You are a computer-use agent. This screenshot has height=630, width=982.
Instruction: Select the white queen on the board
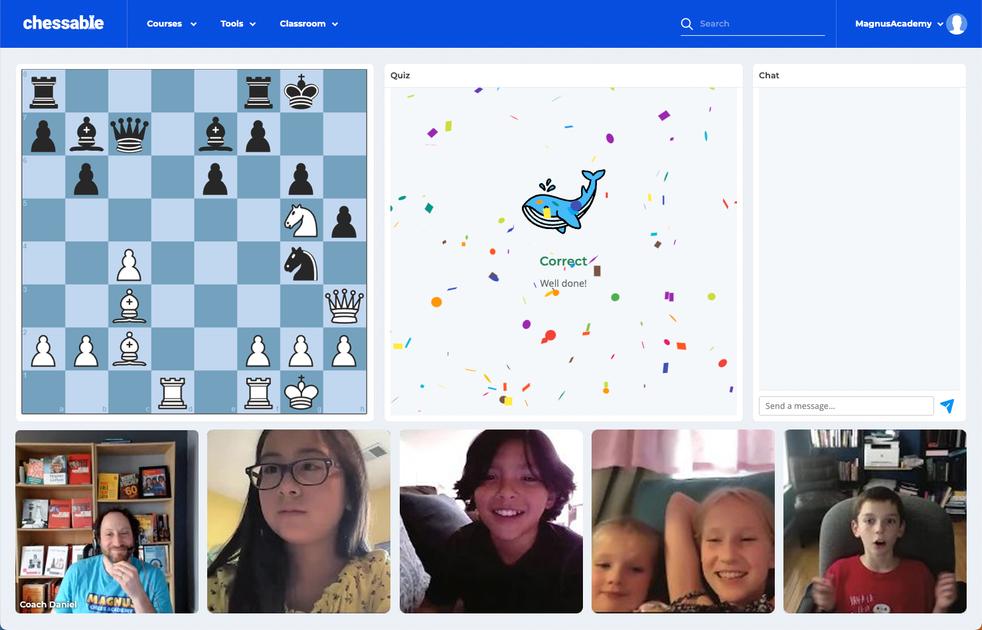(x=344, y=305)
